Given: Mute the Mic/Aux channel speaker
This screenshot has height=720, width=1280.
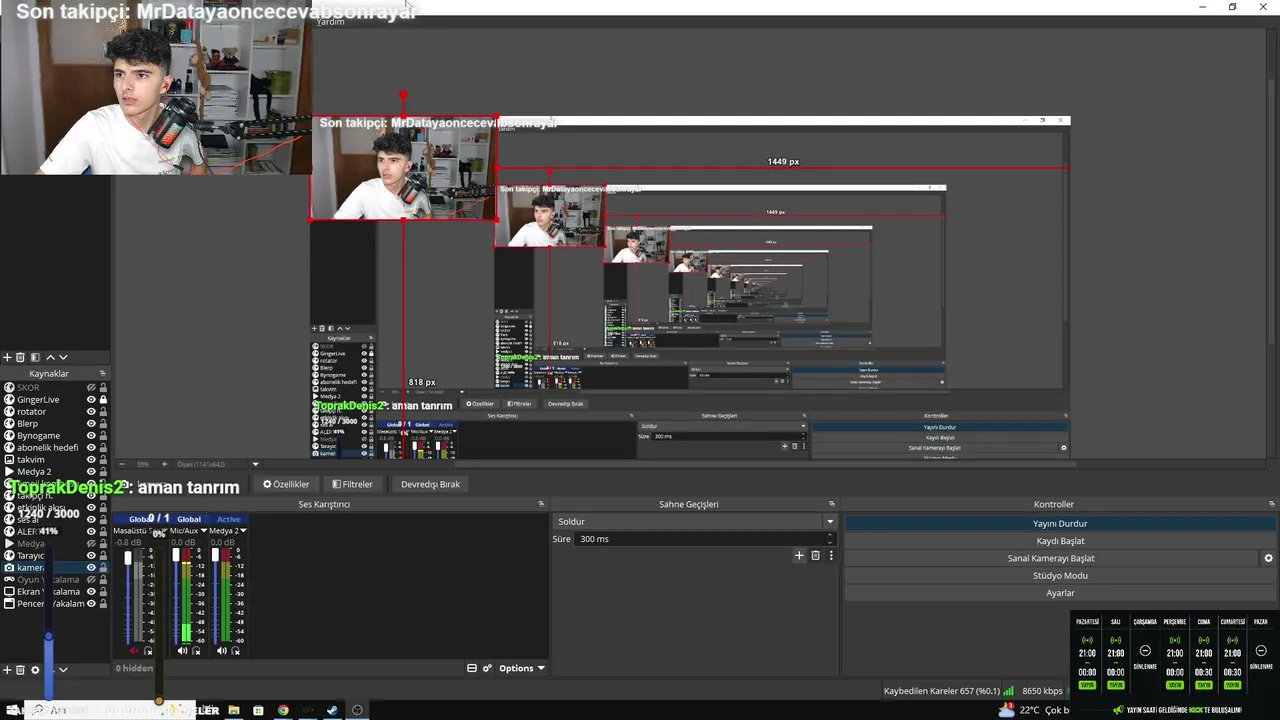Looking at the screenshot, I should (x=182, y=651).
